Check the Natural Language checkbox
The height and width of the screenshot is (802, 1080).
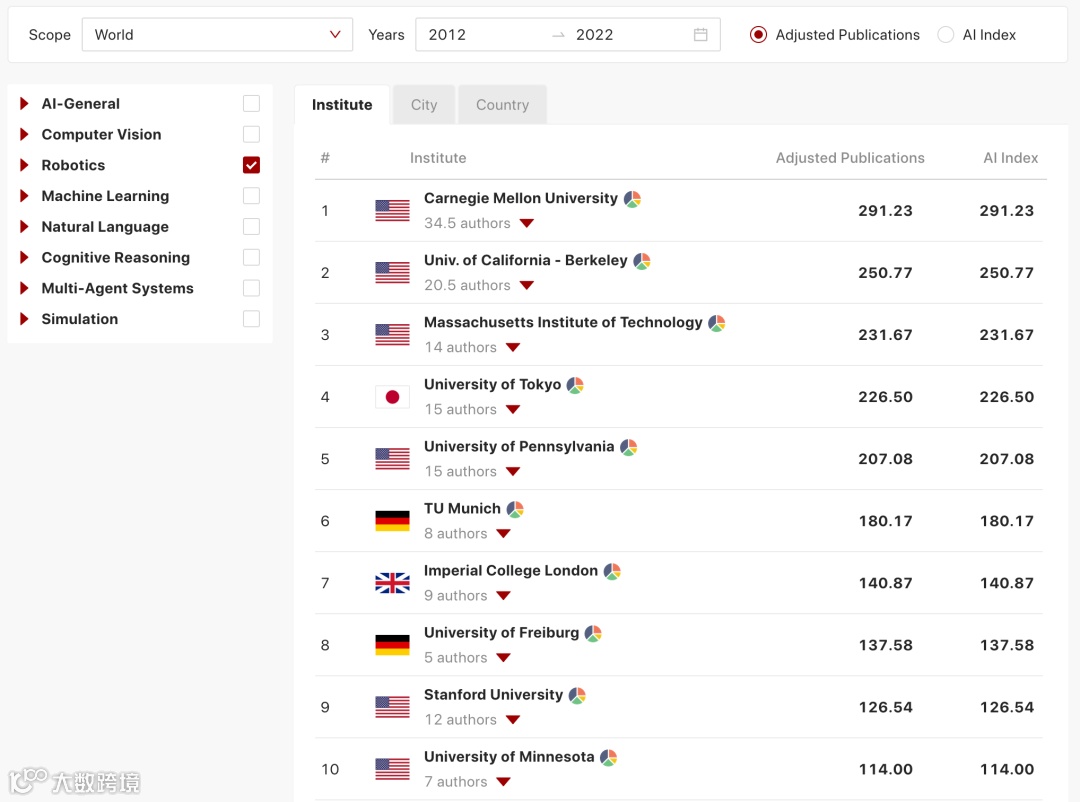pos(251,227)
